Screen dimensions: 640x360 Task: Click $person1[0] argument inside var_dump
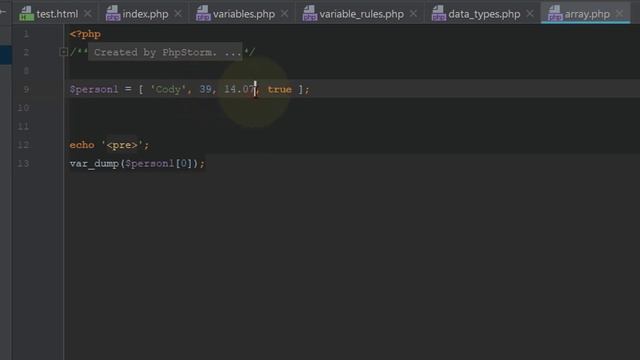158,164
